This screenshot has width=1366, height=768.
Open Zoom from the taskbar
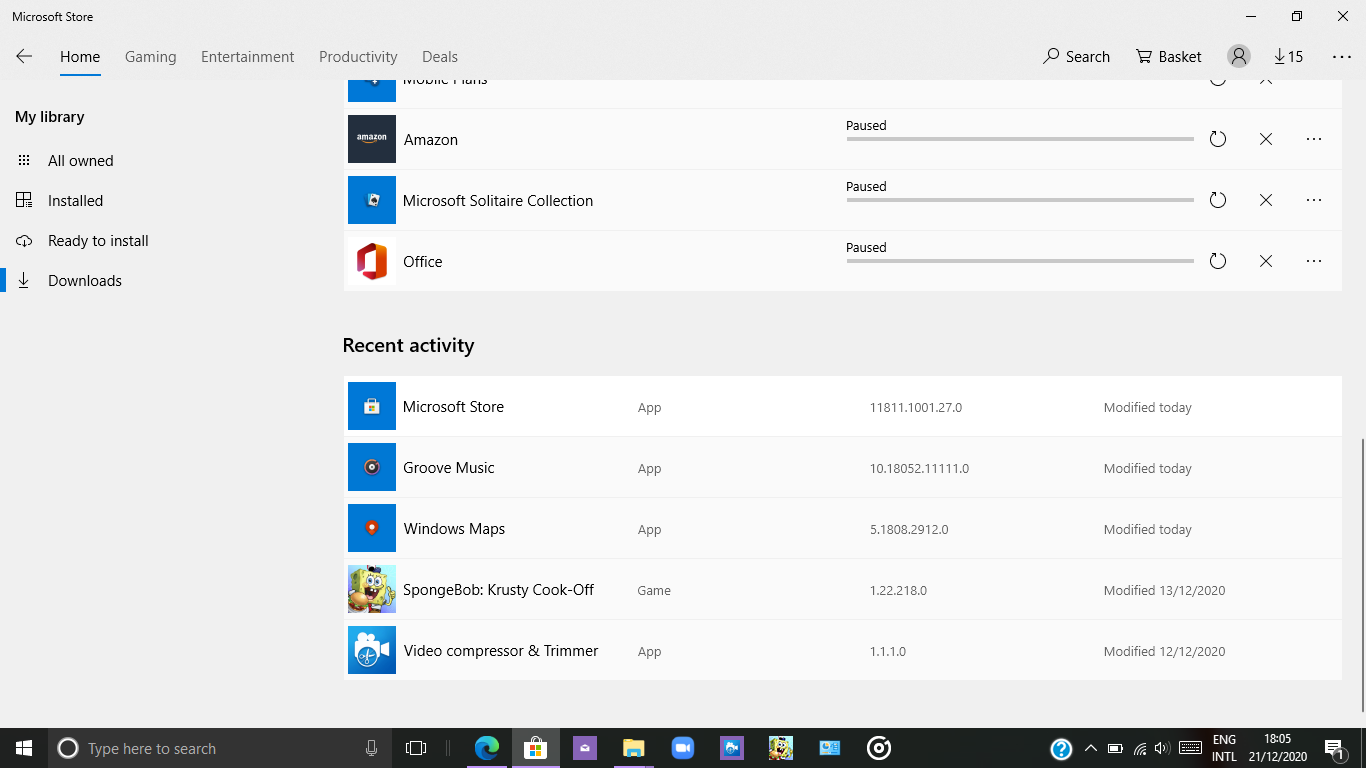[683, 748]
